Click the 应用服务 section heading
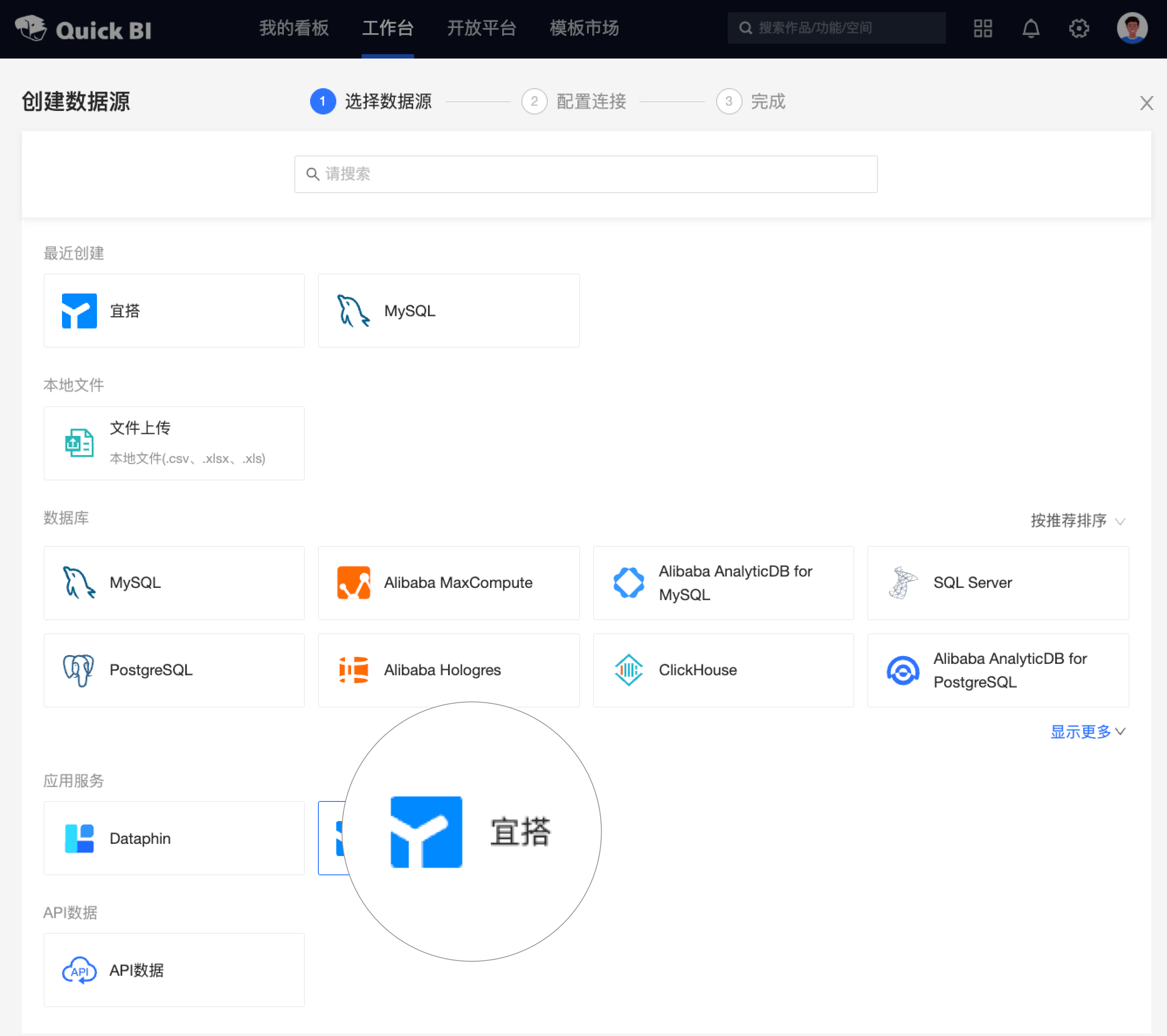This screenshot has width=1167, height=1036. [74, 780]
